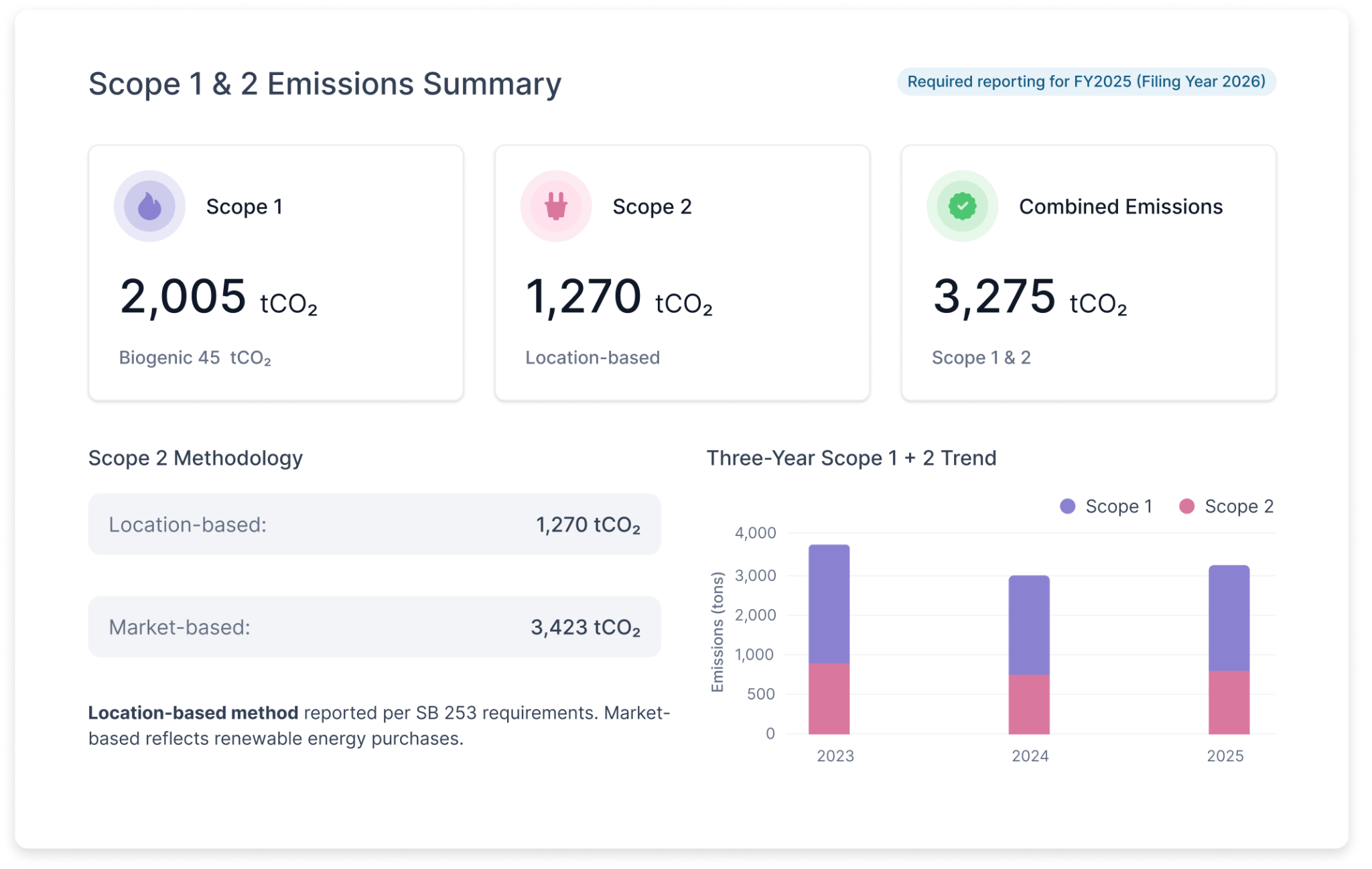Click the Biogenic 45 tCO₂ label
Screen dimensions: 1372x869
[x=195, y=358]
